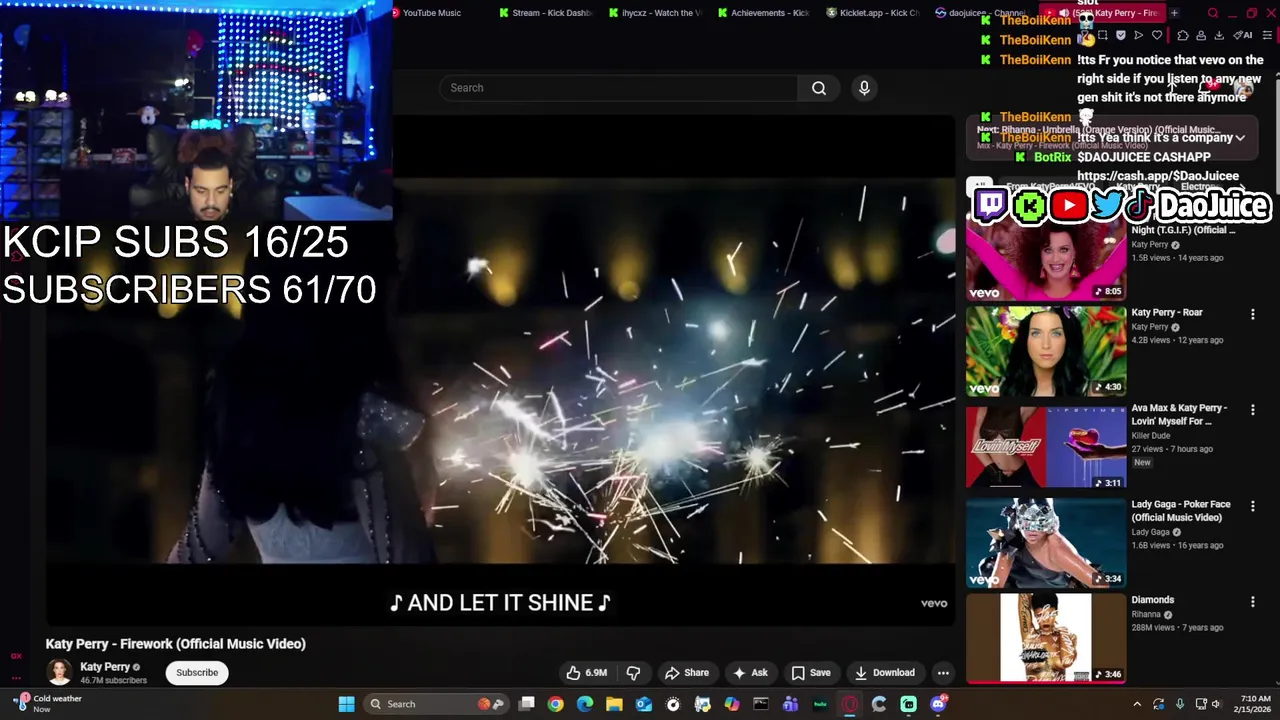Open the browser downloads icon
The image size is (1280, 720).
[1219, 35]
